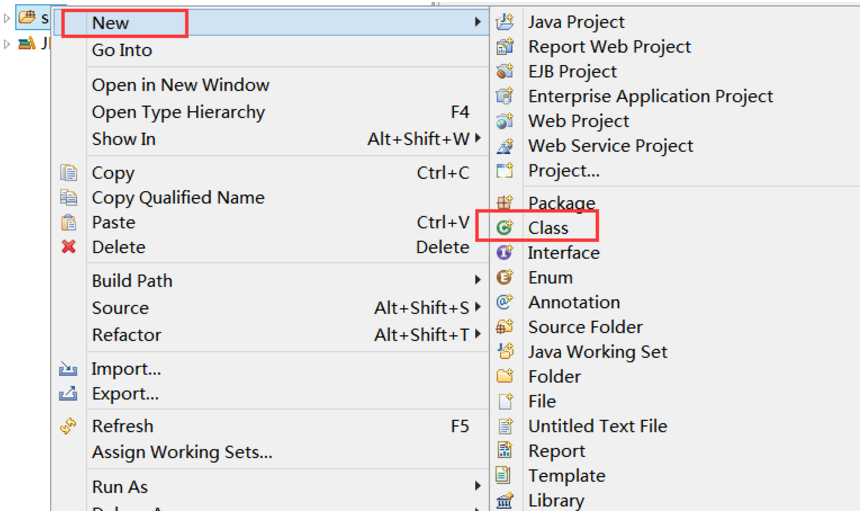This screenshot has width=866, height=514.
Task: Select the Annotation icon item
Action: pos(504,302)
